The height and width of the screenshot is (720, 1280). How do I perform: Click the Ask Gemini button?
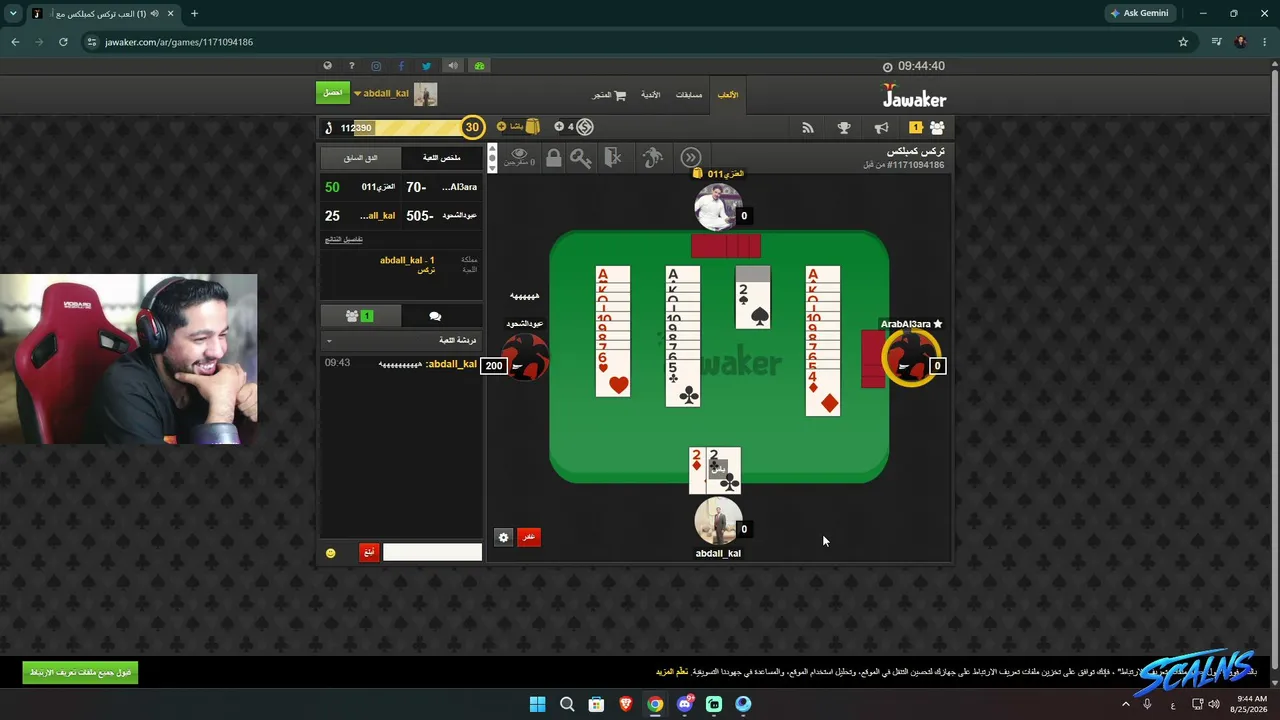coord(1139,14)
